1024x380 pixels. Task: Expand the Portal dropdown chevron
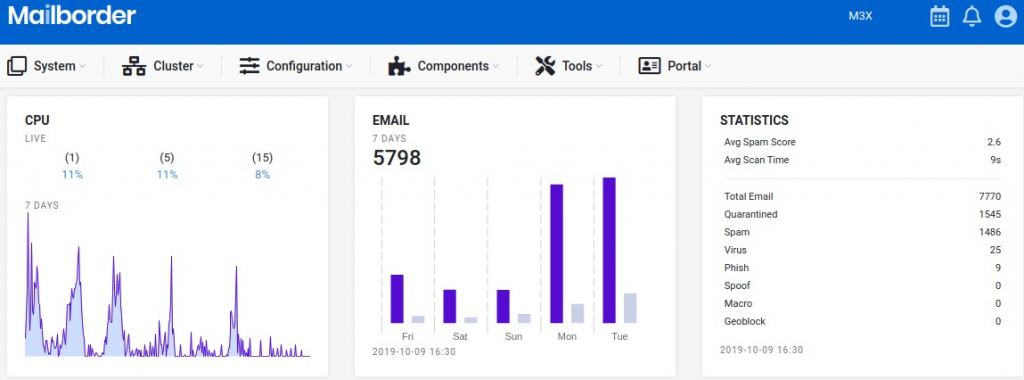click(x=708, y=67)
